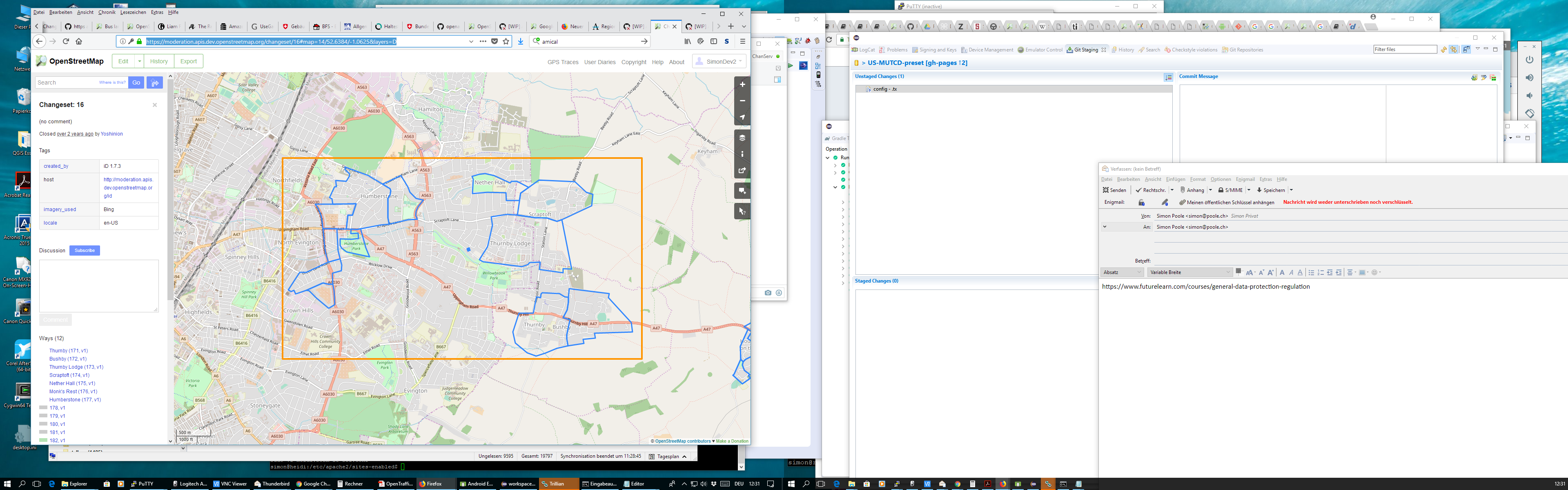Screen dimensions: 1568x490
Task: Open the Absatz paragraph style dropdown
Action: pos(1122,273)
